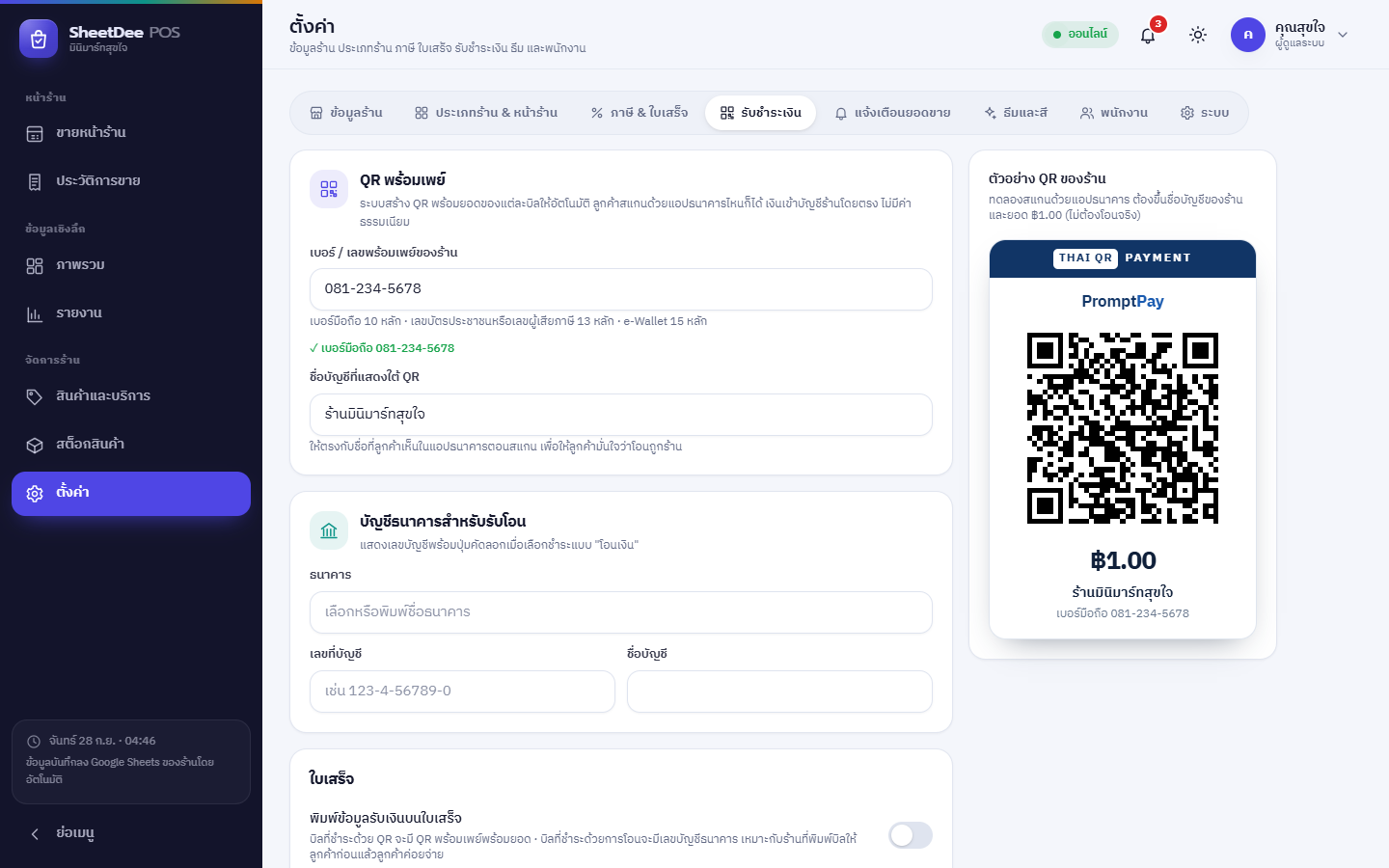Click the THAI QR PAYMENT header

click(x=1123, y=258)
